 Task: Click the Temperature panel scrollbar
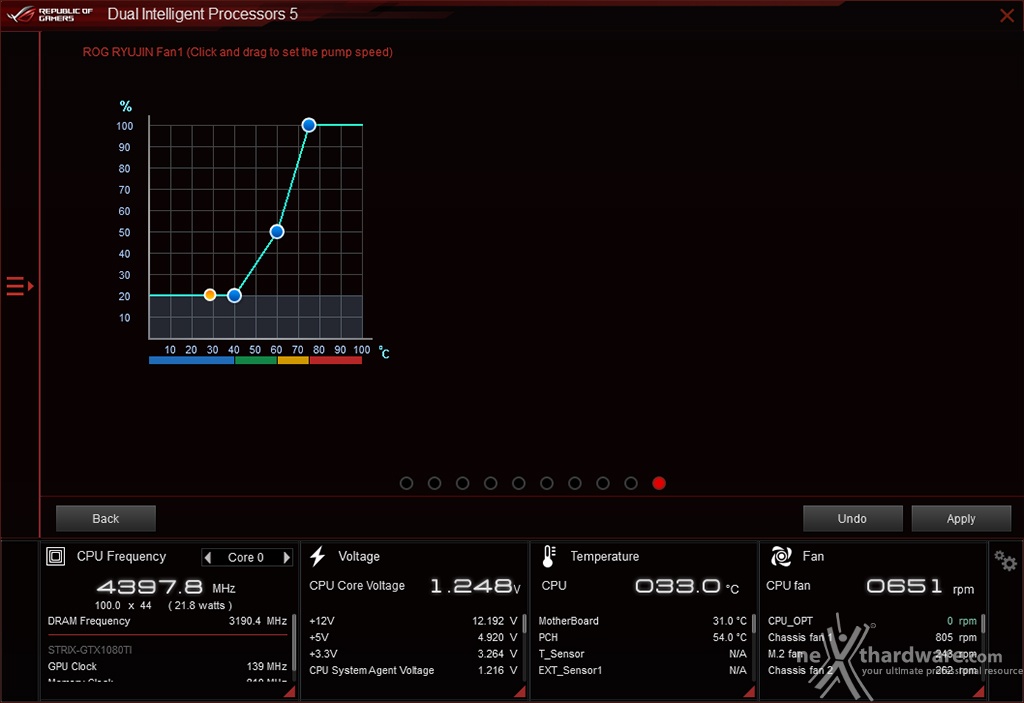click(x=754, y=624)
